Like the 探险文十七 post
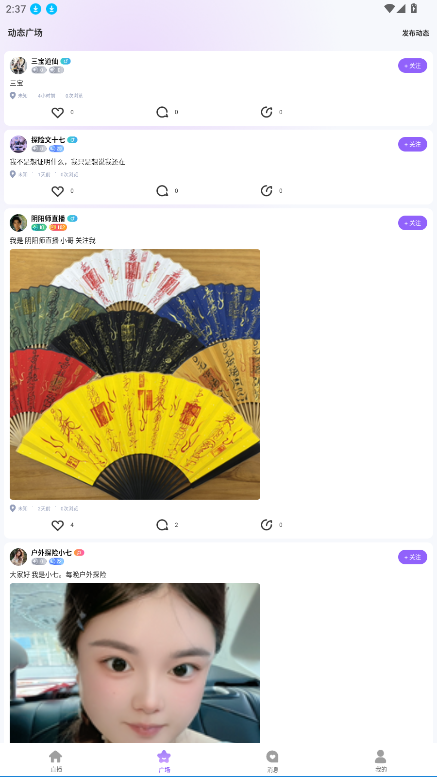Image resolution: width=437 pixels, height=777 pixels. tap(58, 191)
